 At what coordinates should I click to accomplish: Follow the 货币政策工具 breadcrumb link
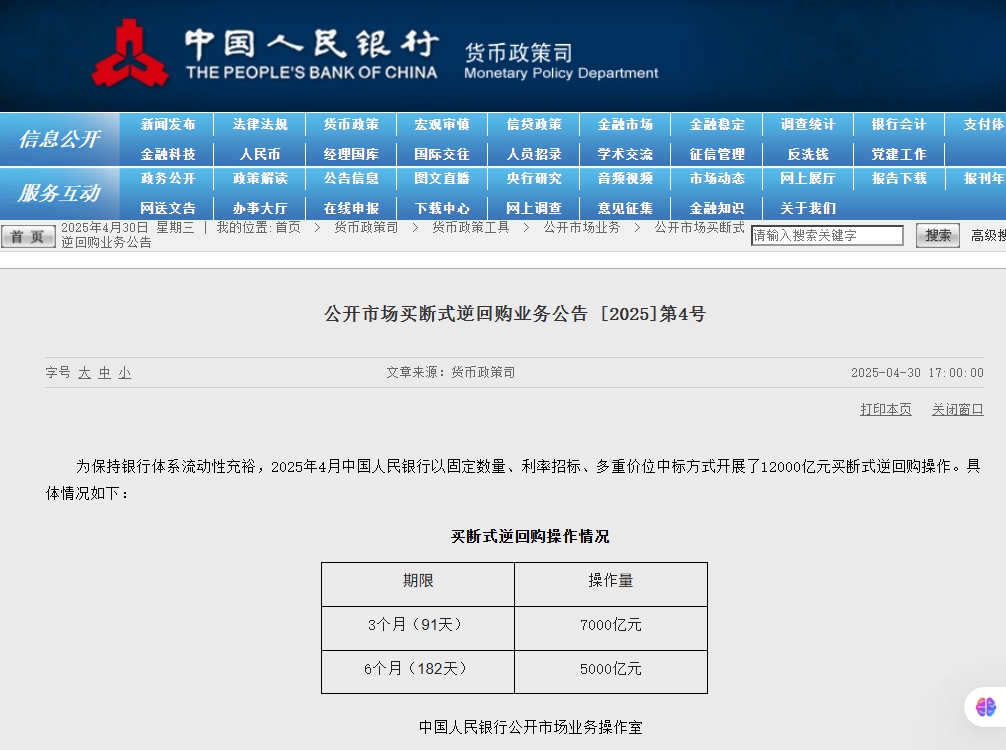[x=470, y=228]
